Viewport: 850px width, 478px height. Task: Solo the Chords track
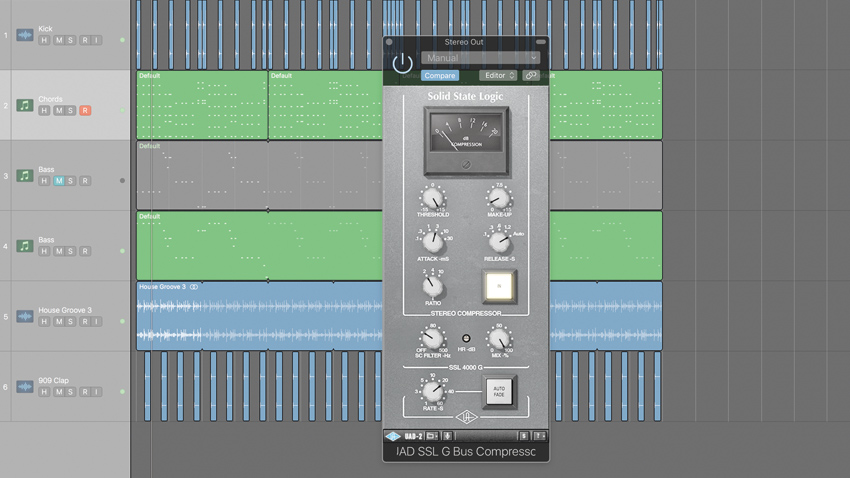pyautogui.click(x=70, y=111)
